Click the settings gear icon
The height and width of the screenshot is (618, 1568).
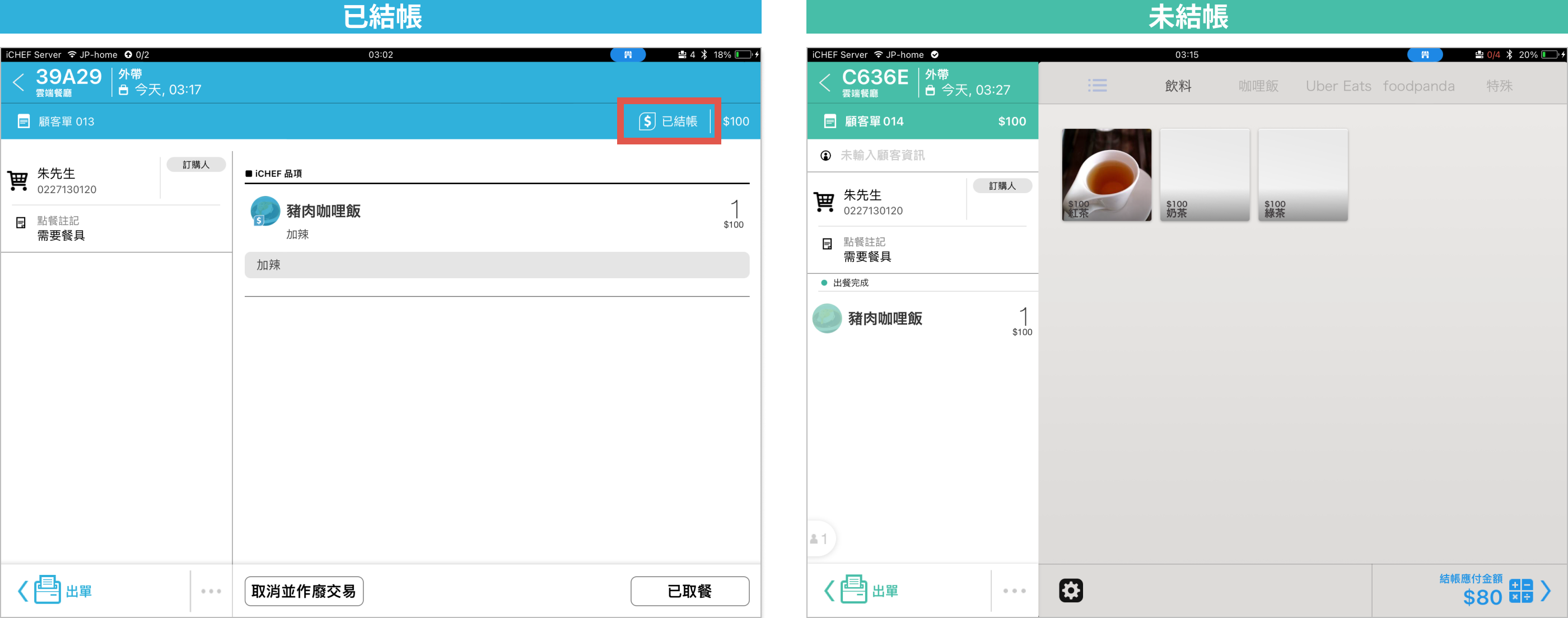coord(1071,590)
